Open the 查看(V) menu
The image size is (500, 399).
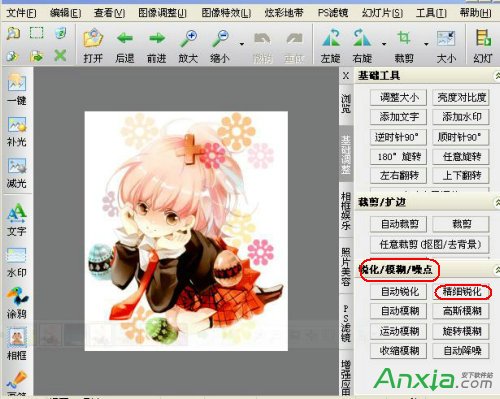coord(109,13)
